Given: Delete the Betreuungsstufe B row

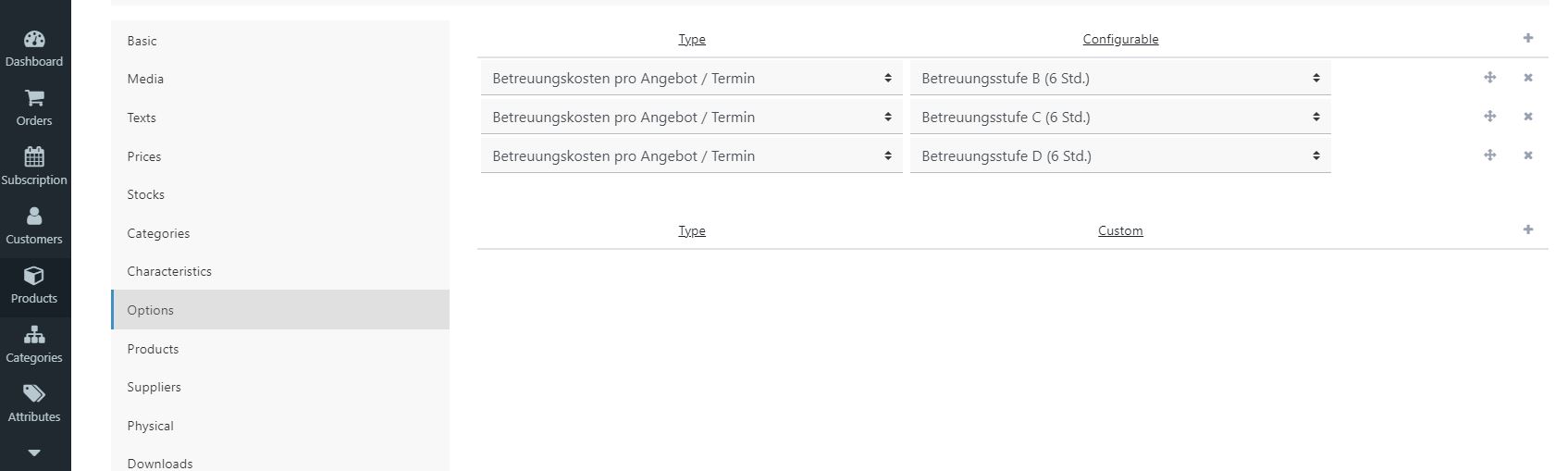Looking at the screenshot, I should [1528, 78].
